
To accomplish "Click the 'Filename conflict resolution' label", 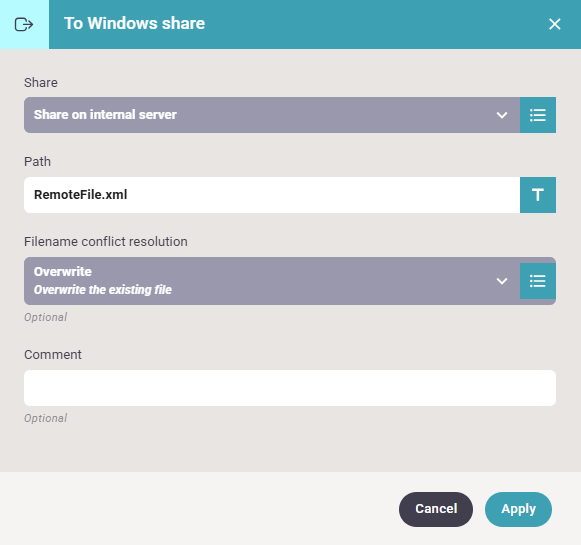I will (106, 242).
